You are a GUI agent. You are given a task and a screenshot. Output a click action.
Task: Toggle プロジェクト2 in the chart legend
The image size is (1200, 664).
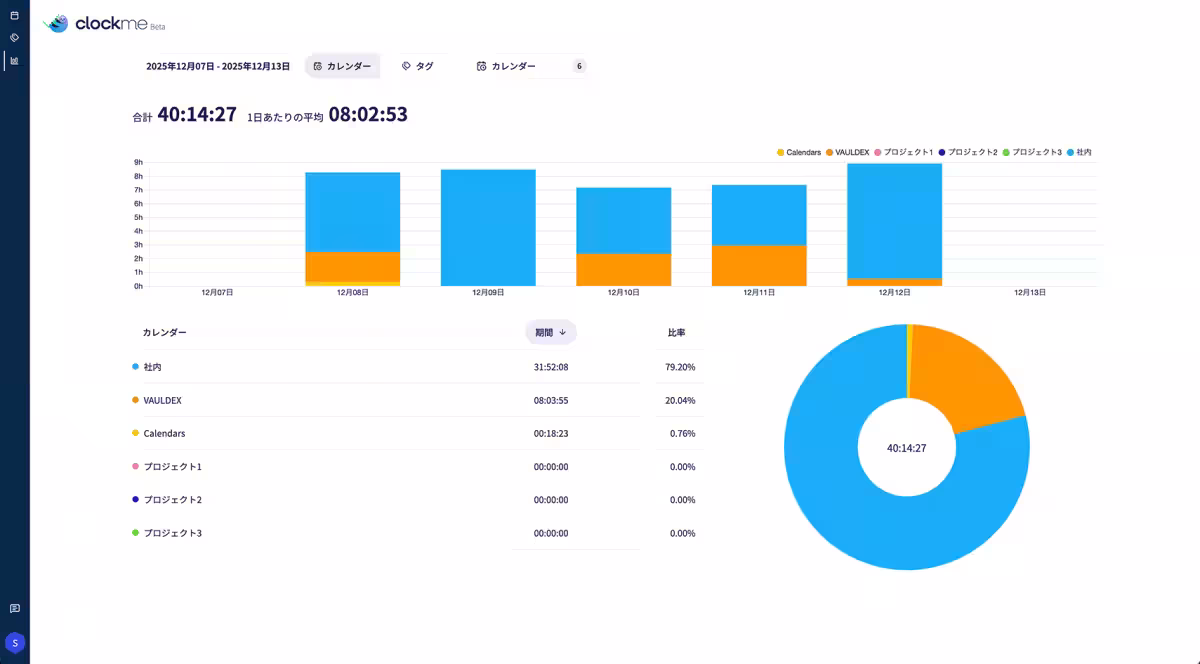966,152
